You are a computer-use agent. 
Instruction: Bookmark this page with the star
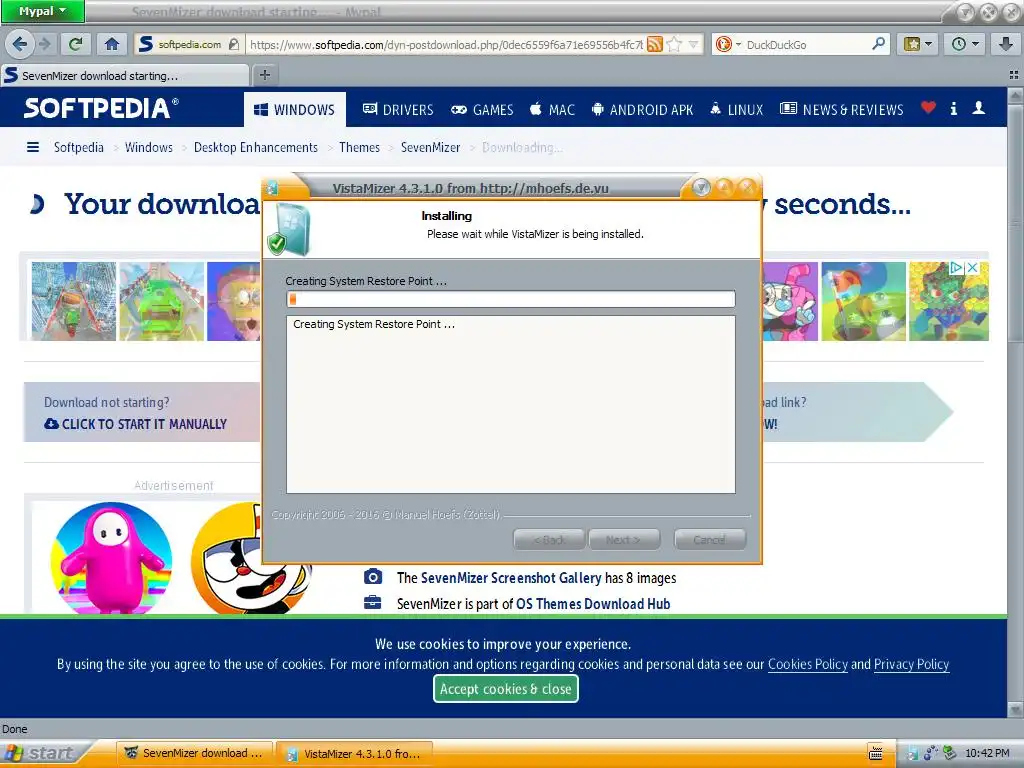coord(675,44)
